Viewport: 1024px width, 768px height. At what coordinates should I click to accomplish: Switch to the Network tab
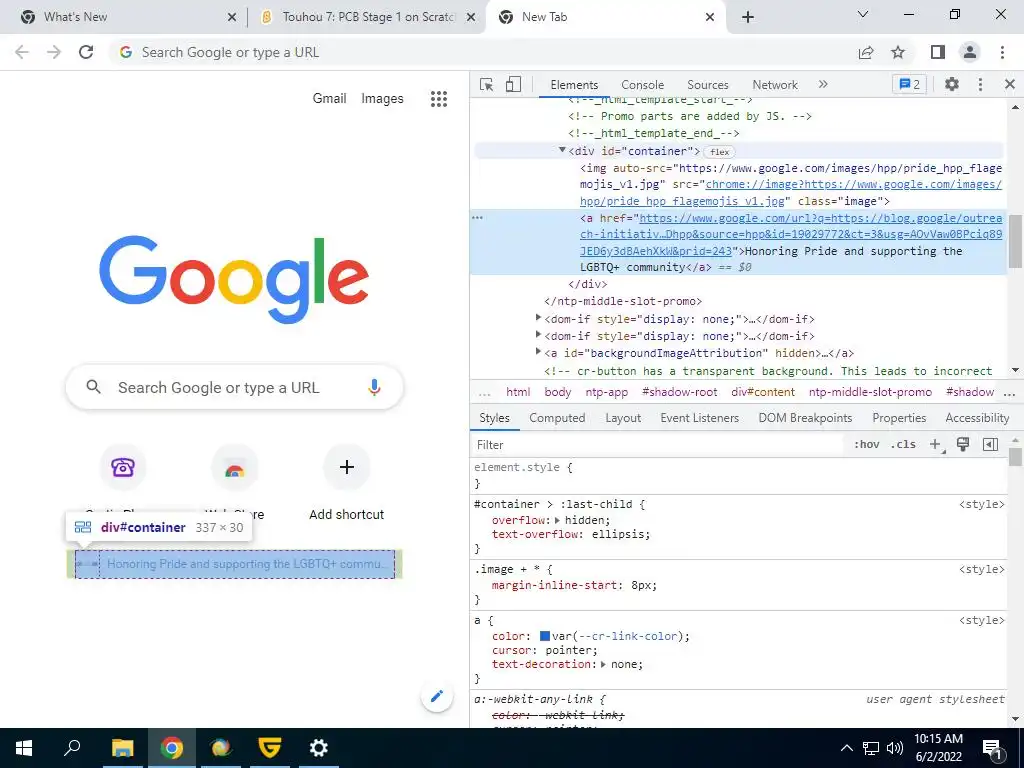[x=775, y=84]
